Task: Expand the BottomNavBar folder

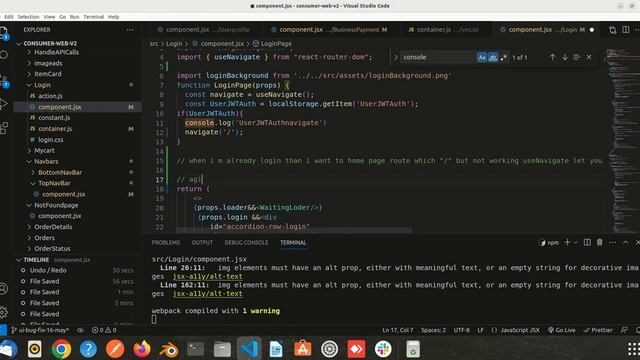Action: (x=60, y=172)
